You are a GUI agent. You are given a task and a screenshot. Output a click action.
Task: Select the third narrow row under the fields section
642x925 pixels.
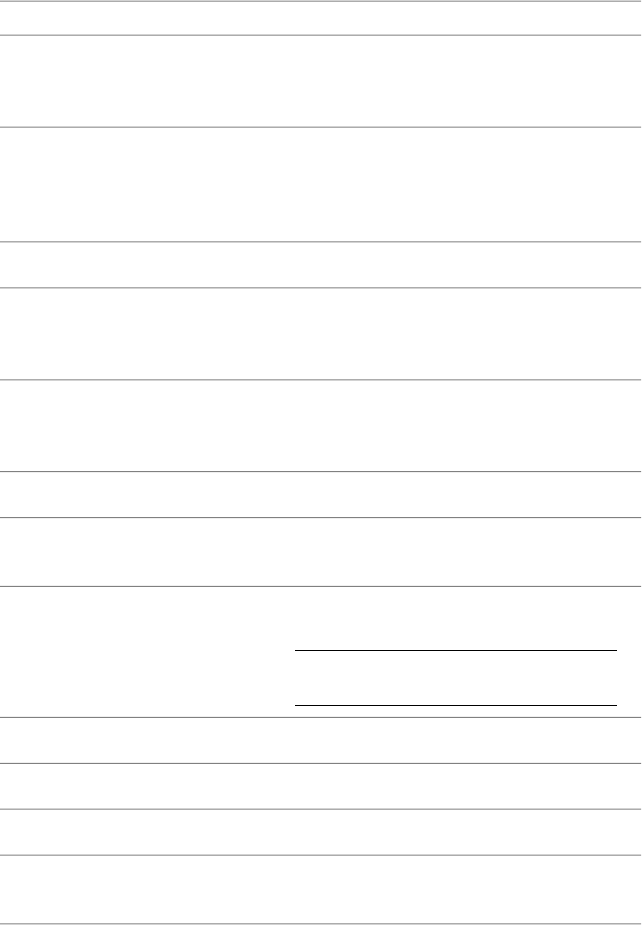coord(321,832)
